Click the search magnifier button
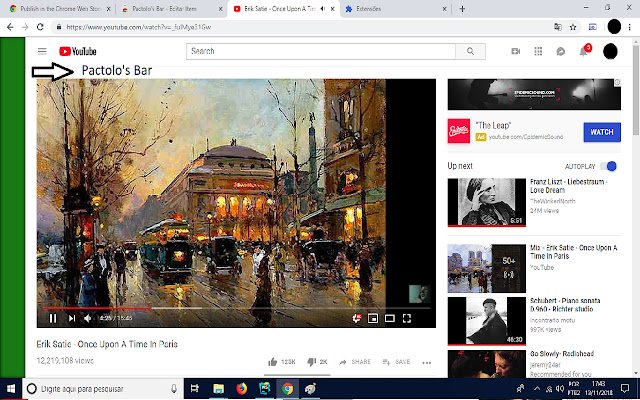Image resolution: width=640 pixels, height=400 pixels. pos(470,51)
